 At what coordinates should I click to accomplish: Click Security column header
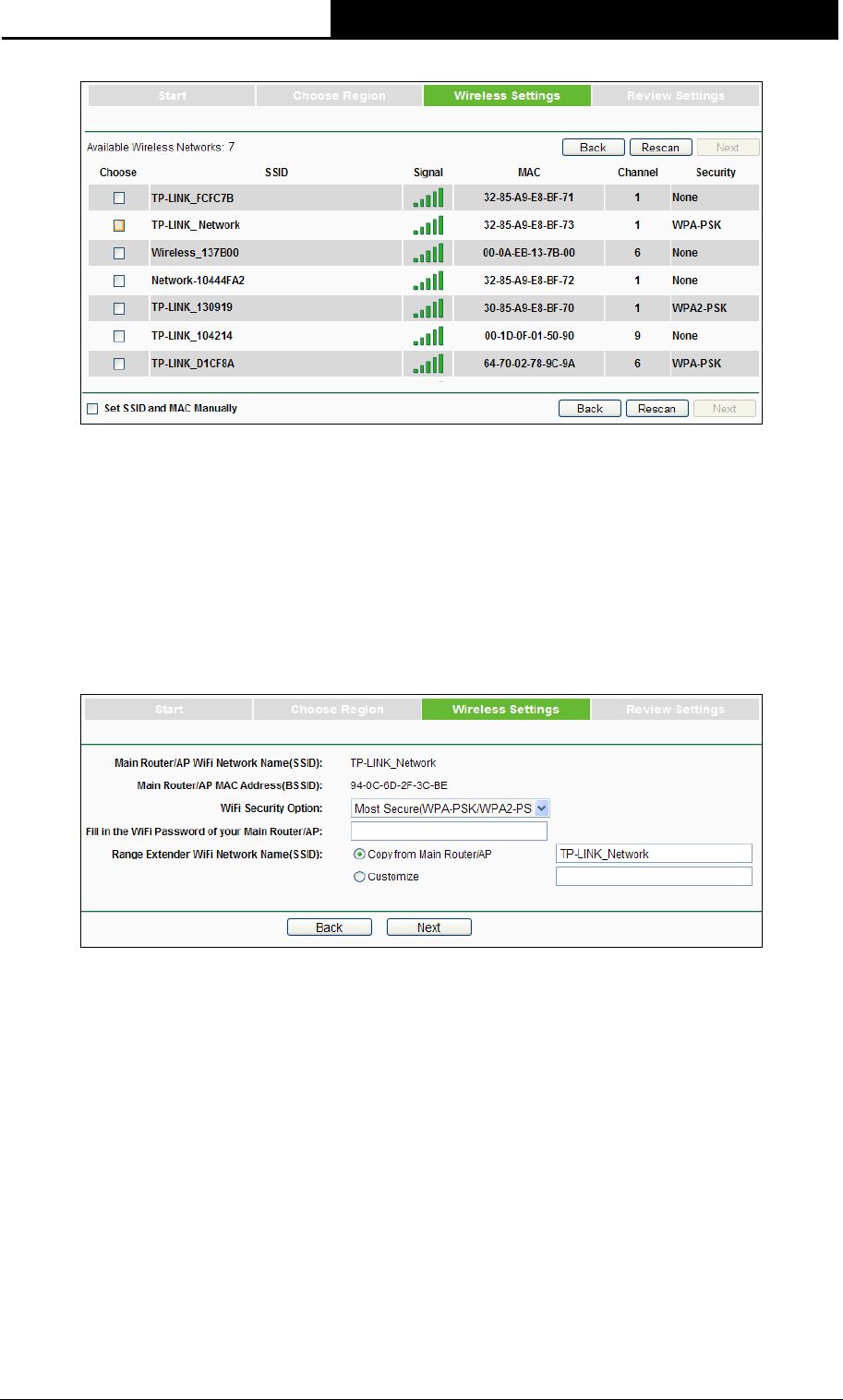(x=716, y=173)
